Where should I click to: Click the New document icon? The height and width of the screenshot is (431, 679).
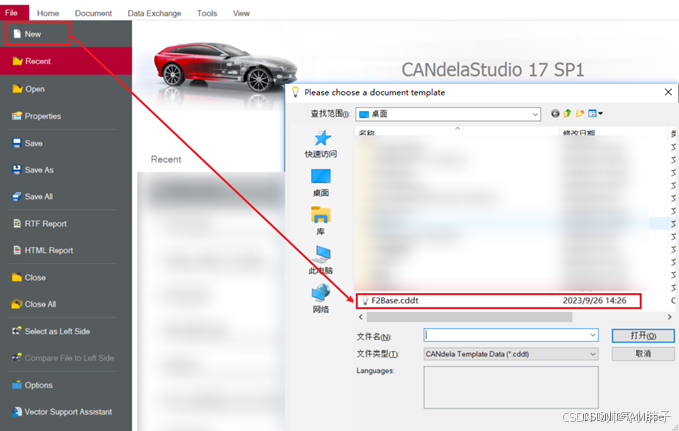click(x=17, y=34)
